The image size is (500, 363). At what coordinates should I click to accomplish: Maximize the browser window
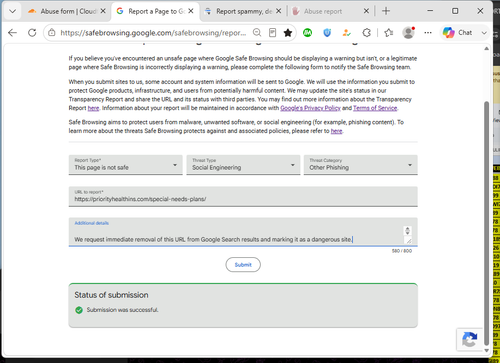(455, 11)
